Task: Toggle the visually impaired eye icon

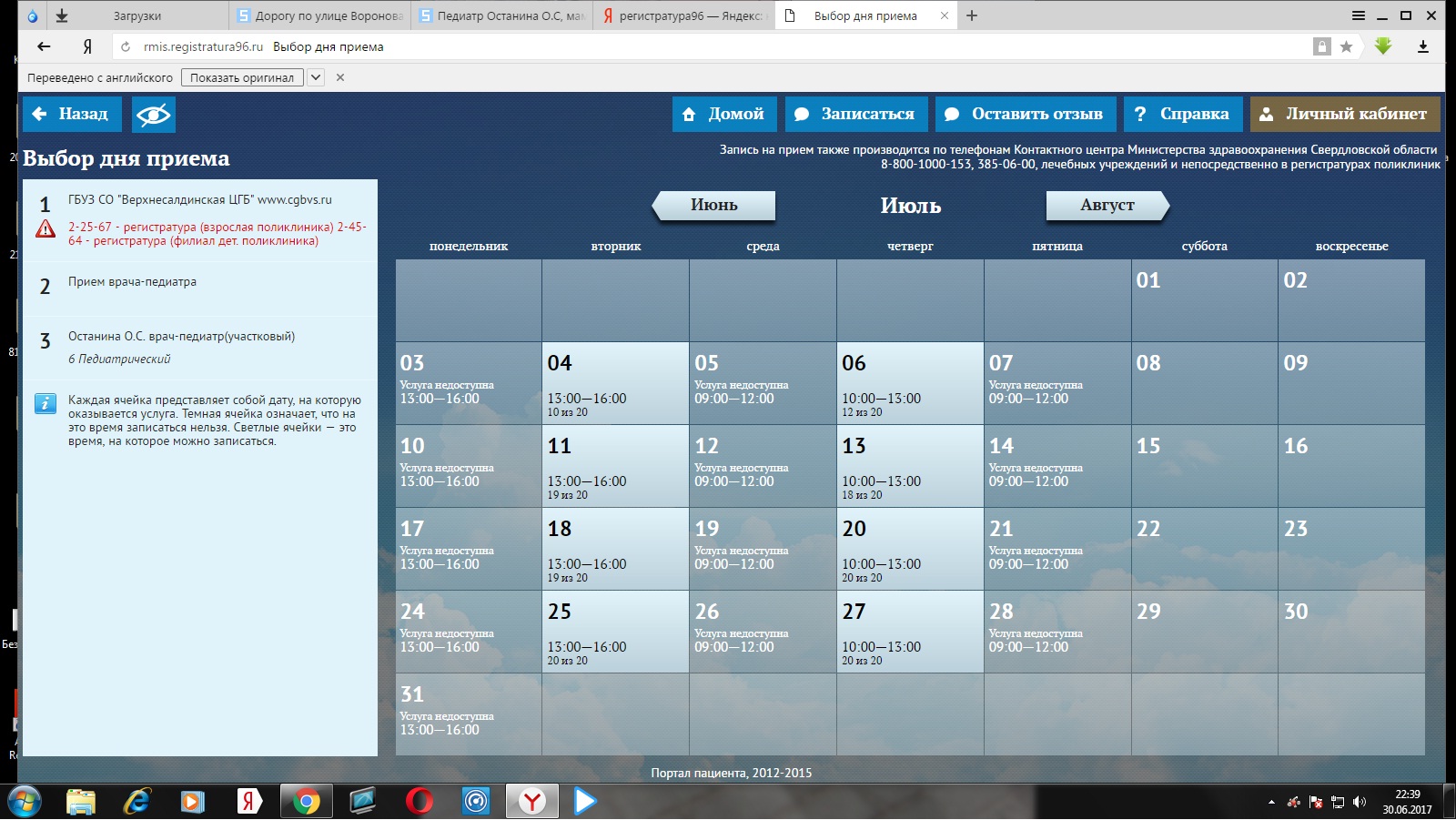Action: point(153,115)
